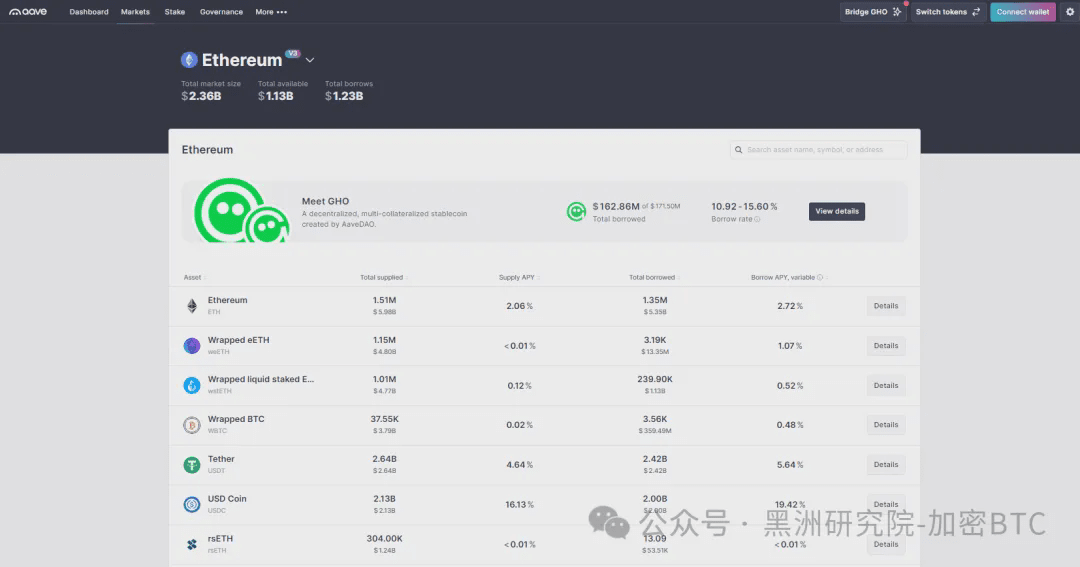The width and height of the screenshot is (1080, 567).
Task: Click Tether borrow APY 5.64%
Action: pyautogui.click(x=789, y=465)
